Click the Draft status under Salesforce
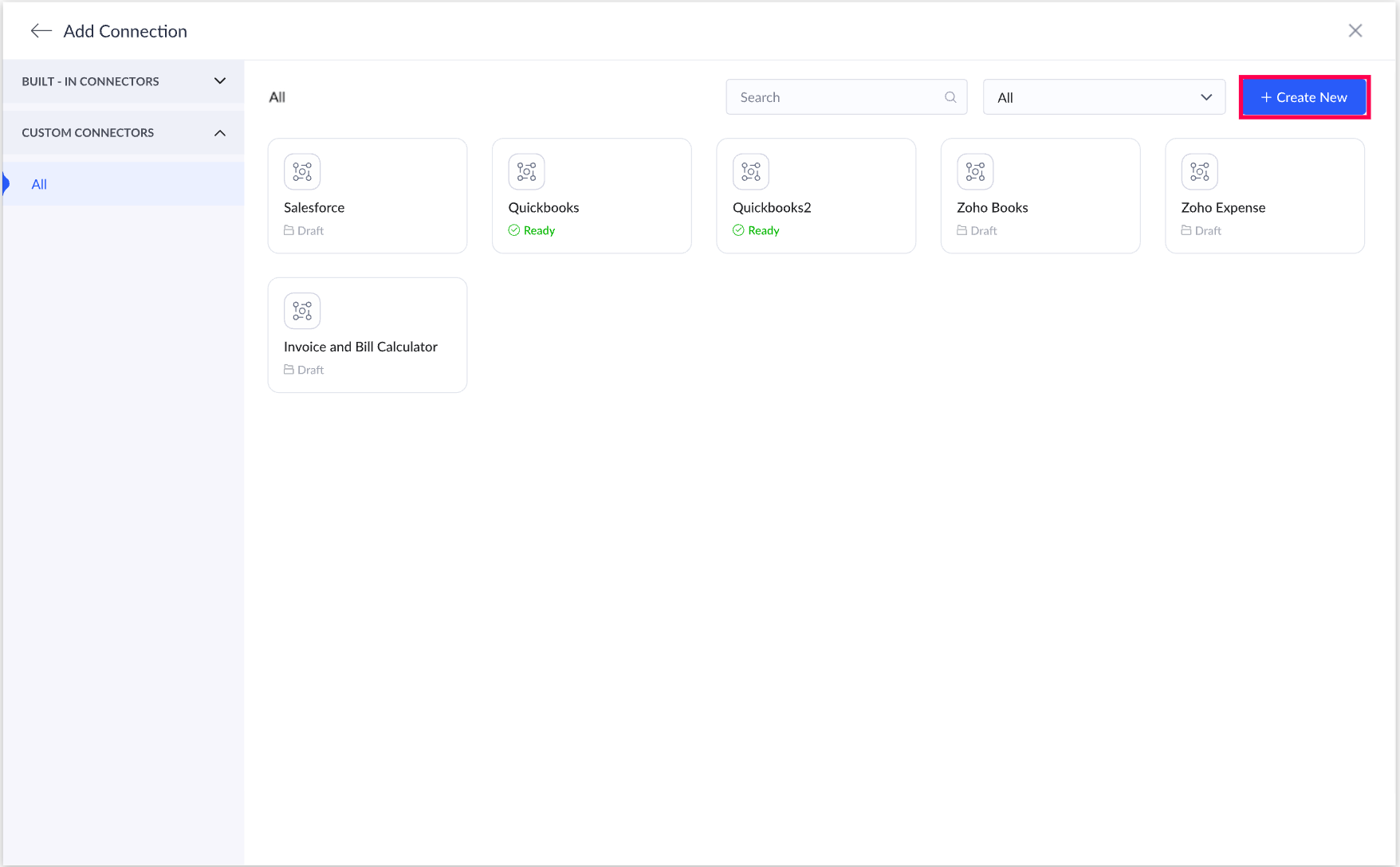Image resolution: width=1400 pixels, height=867 pixels. [x=304, y=231]
